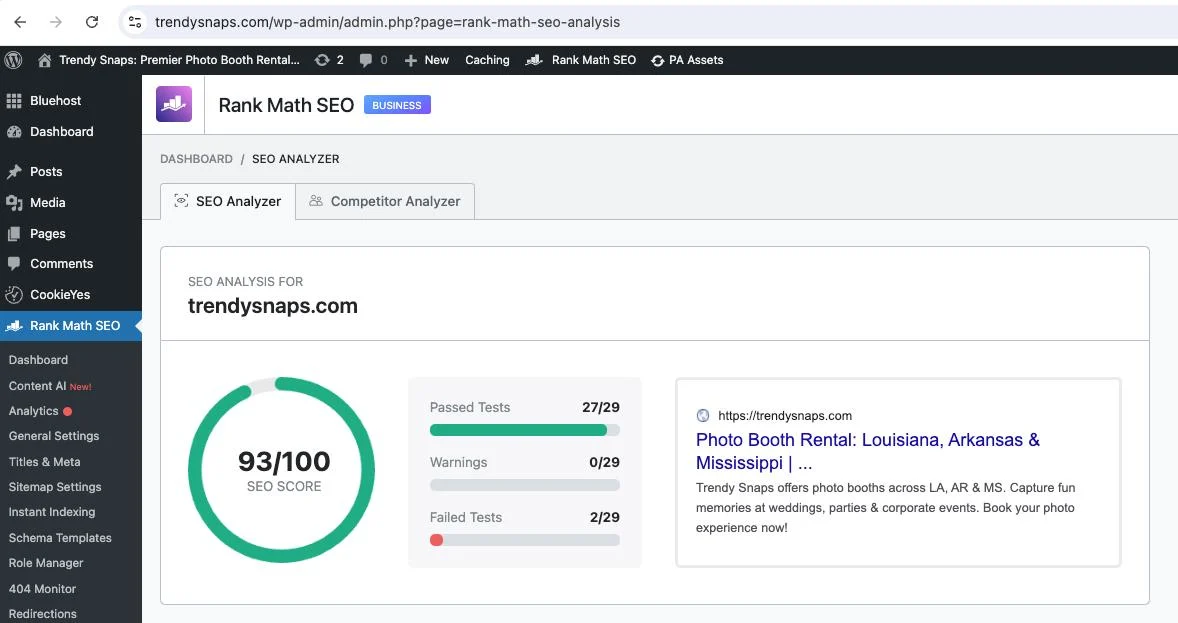Click the WordPress logo icon
Viewport: 1178px width, 623px height.
[x=13, y=60]
